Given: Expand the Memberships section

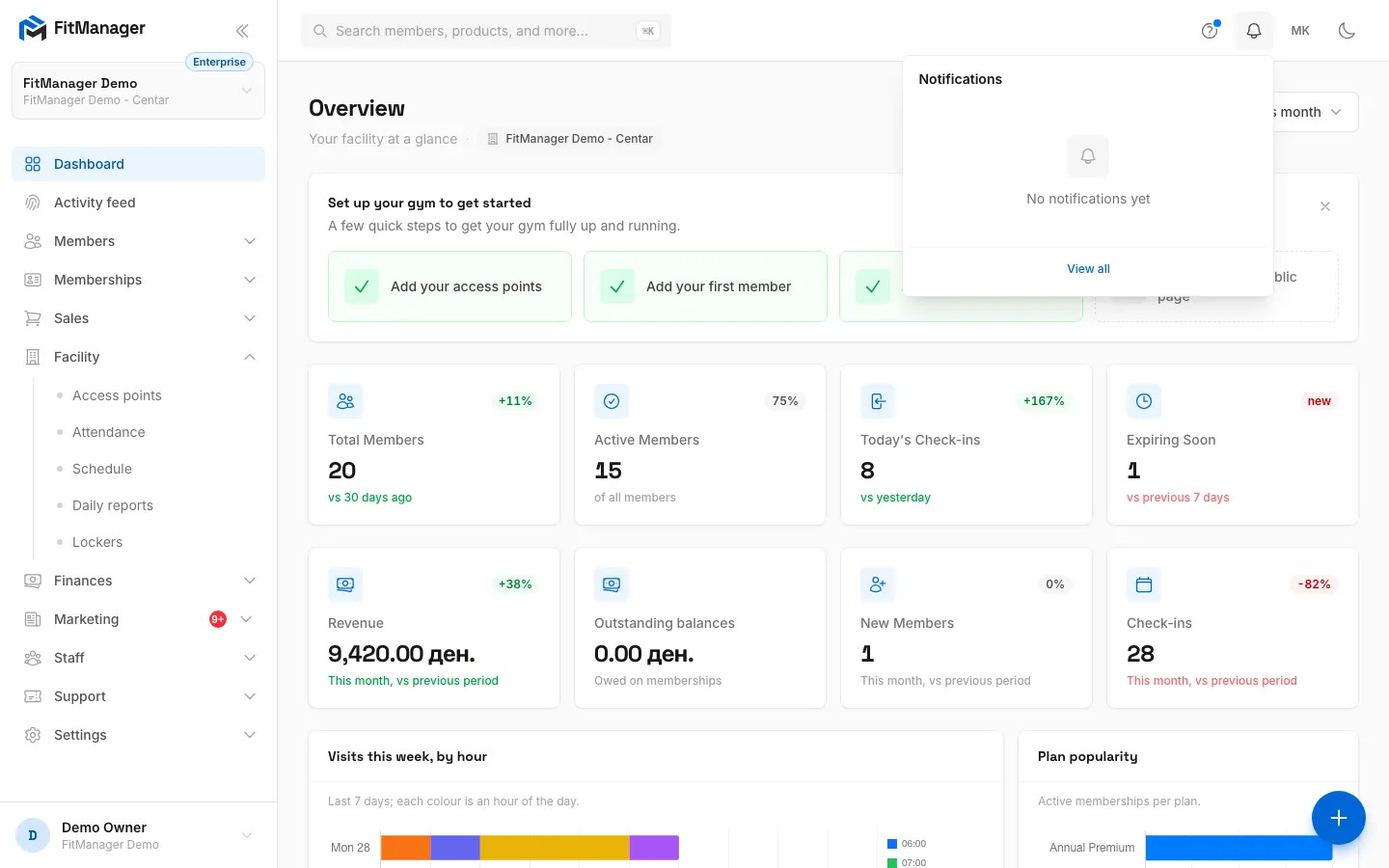Looking at the screenshot, I should pyautogui.click(x=138, y=280).
